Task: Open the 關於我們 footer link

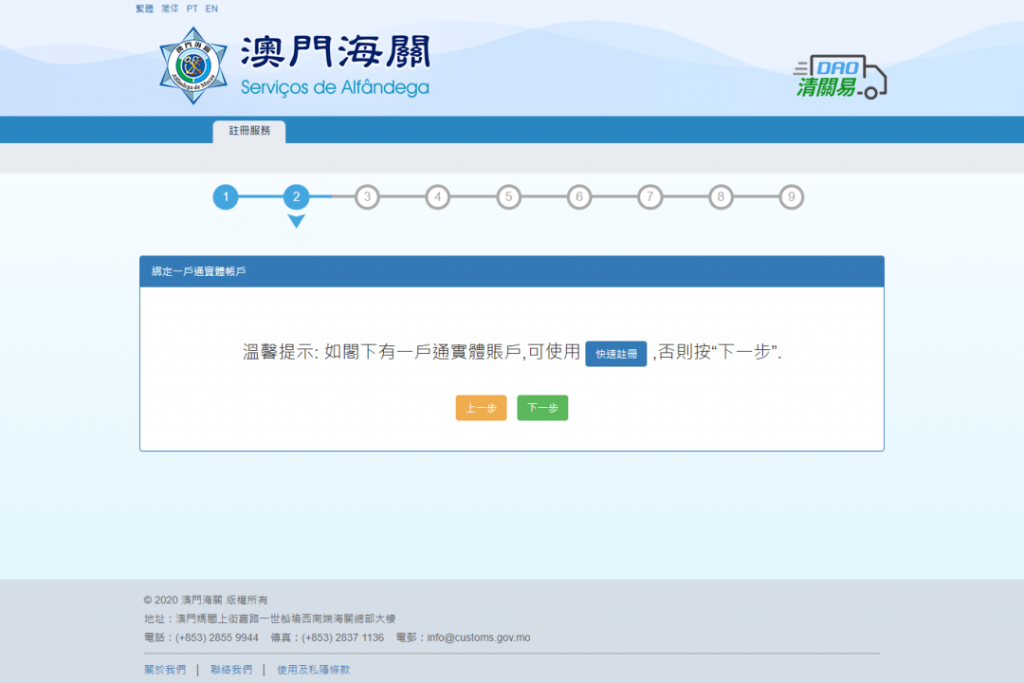Action: pyautogui.click(x=164, y=670)
